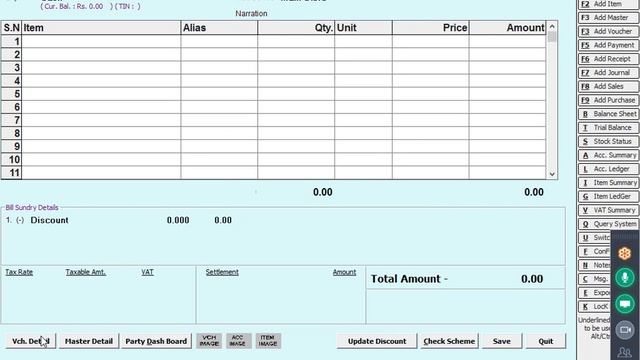Click the Alias column header
This screenshot has width=640, height=360.
219,28
